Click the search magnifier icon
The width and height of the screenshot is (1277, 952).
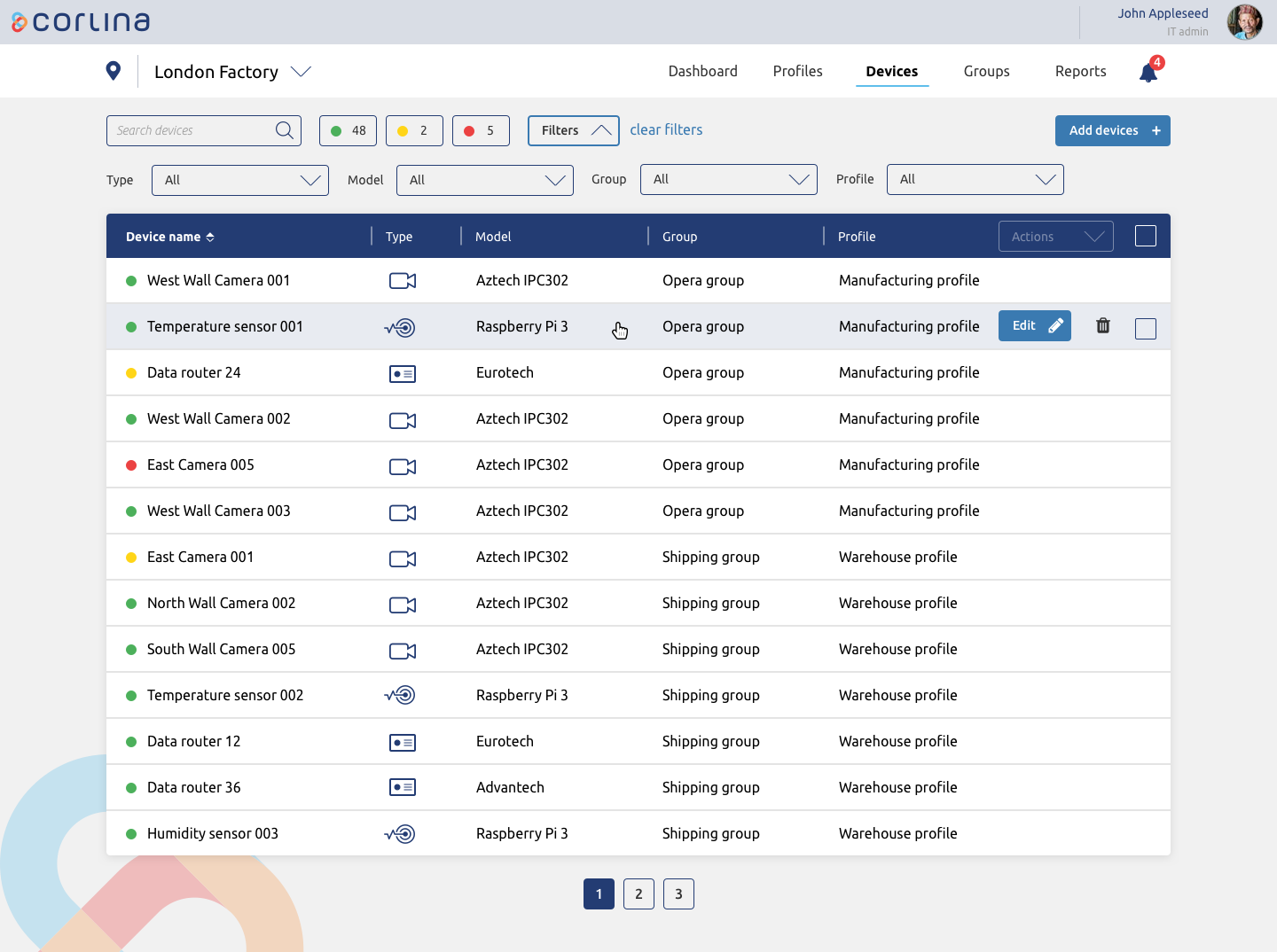pos(285,130)
